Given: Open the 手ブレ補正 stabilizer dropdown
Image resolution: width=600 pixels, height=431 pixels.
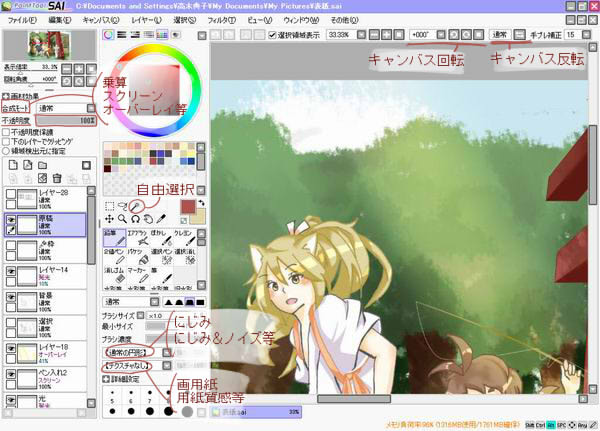Looking at the screenshot, I should (x=586, y=35).
